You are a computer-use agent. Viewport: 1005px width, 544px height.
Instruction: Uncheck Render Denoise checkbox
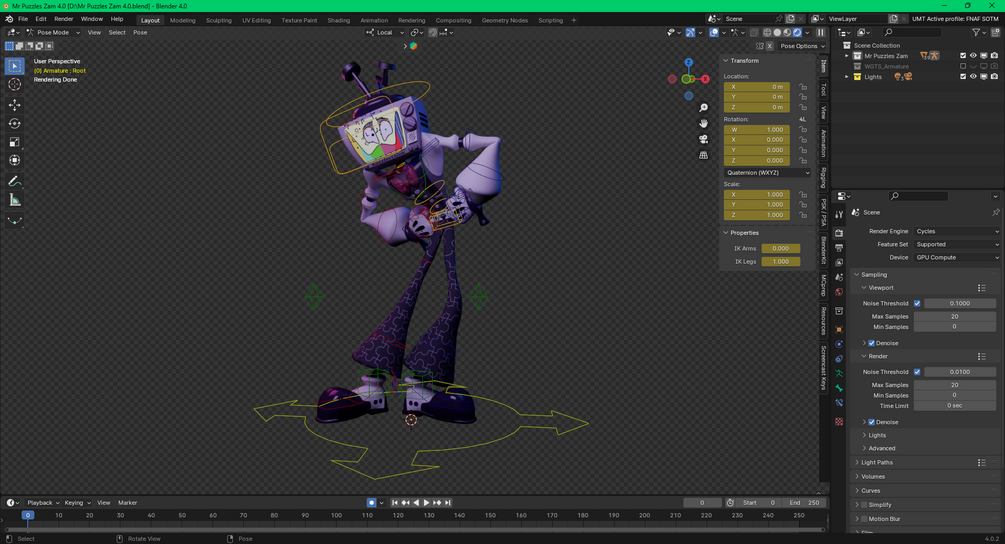[x=871, y=422]
